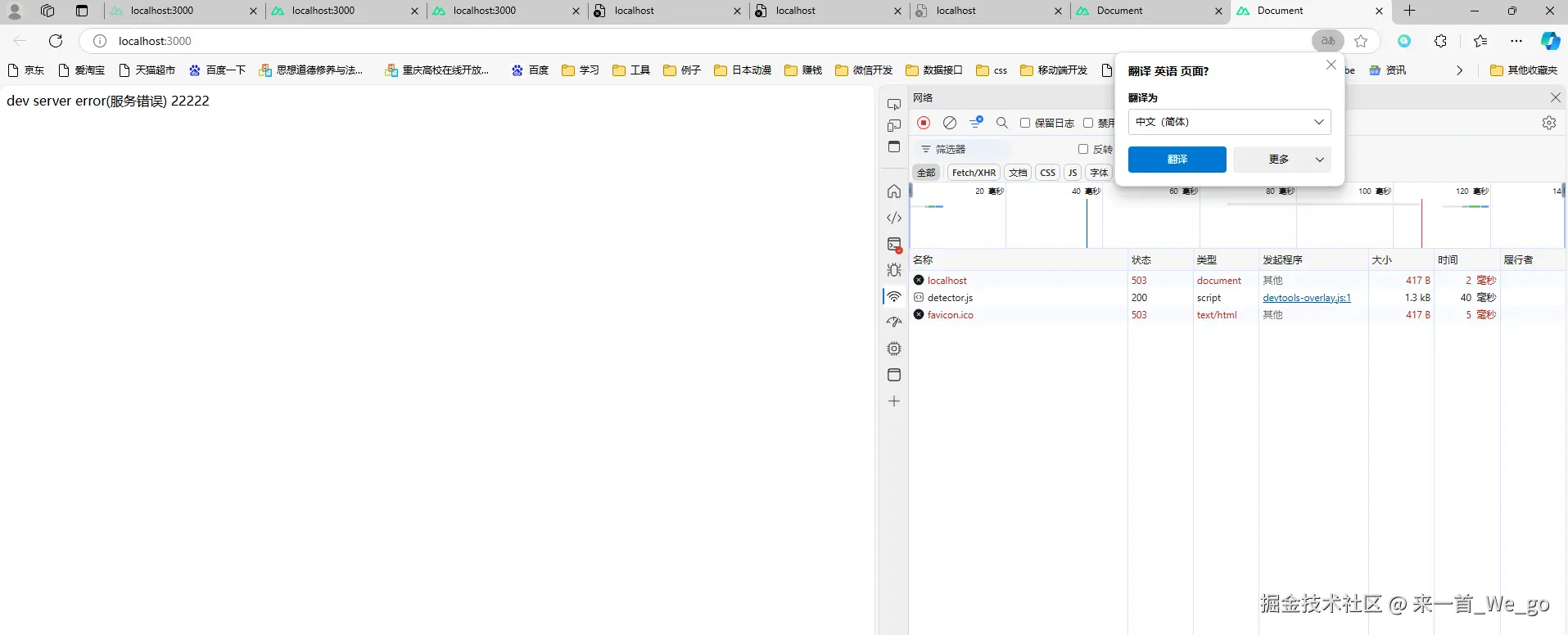The height and width of the screenshot is (635, 1568).
Task: Open the DevTools dock panel layout icon
Action: (894, 146)
